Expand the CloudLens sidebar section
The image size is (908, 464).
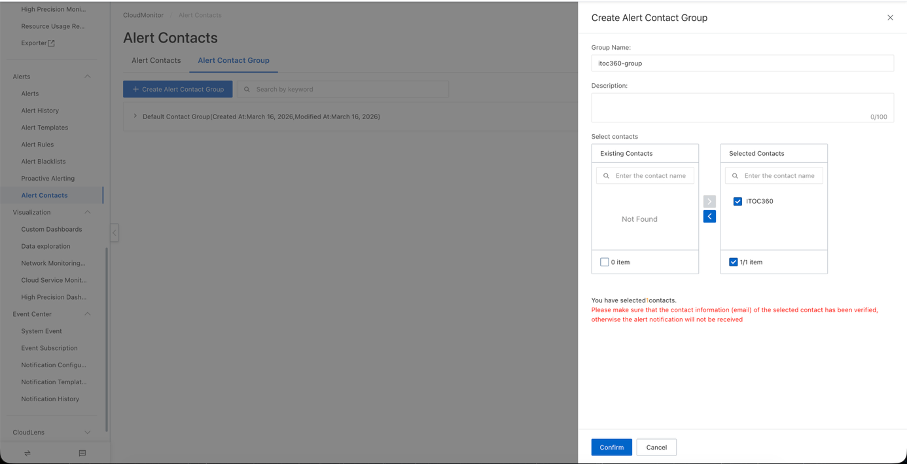click(x=88, y=432)
